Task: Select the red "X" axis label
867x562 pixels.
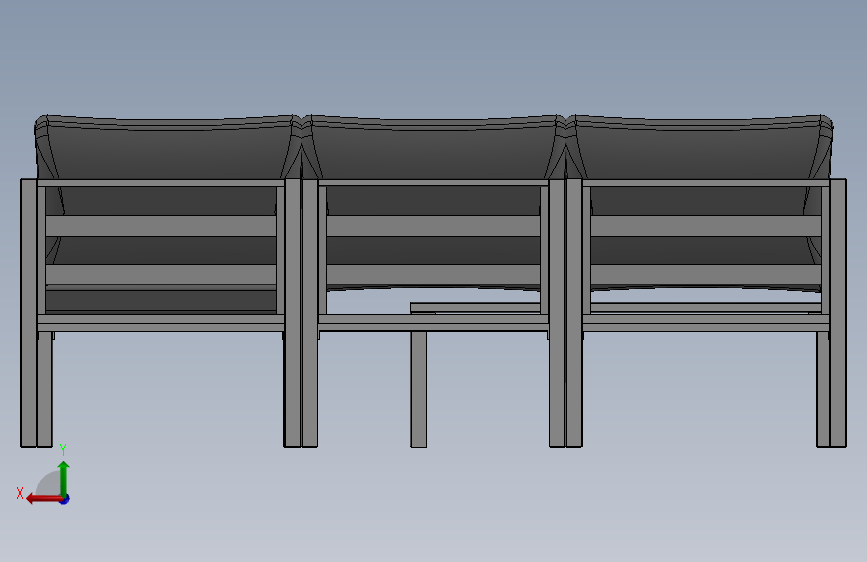Action: (x=20, y=493)
